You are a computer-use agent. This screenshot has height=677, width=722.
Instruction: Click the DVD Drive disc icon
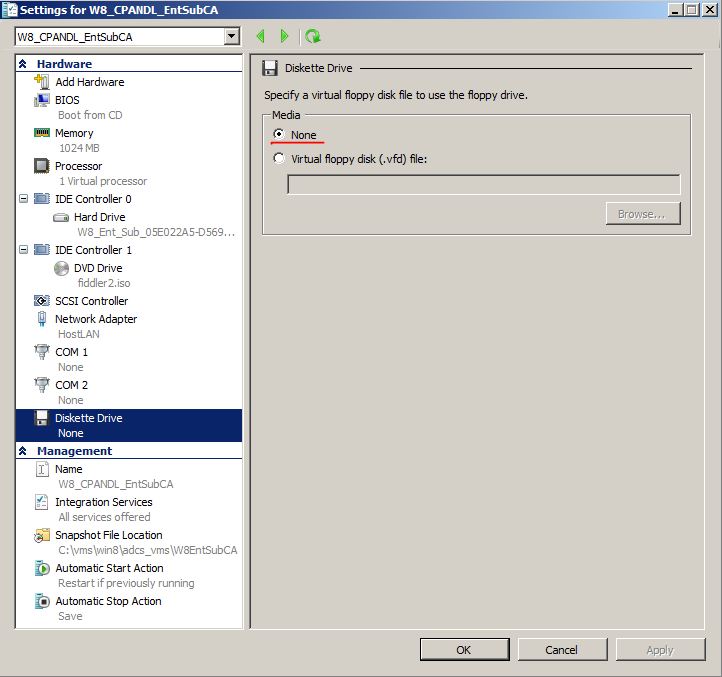61,268
